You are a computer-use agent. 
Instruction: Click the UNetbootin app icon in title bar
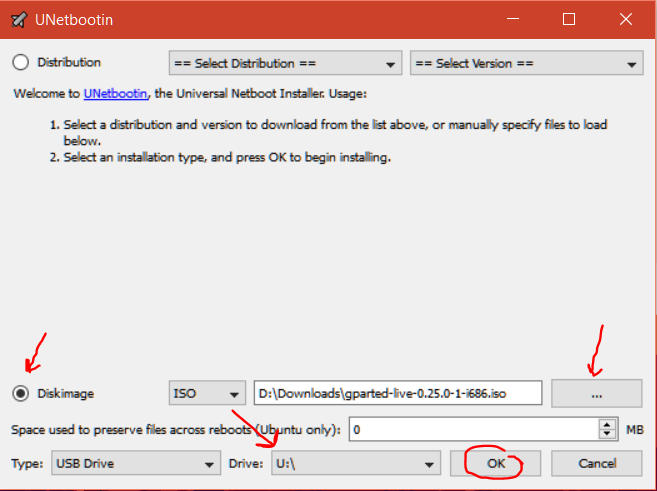pos(19,20)
